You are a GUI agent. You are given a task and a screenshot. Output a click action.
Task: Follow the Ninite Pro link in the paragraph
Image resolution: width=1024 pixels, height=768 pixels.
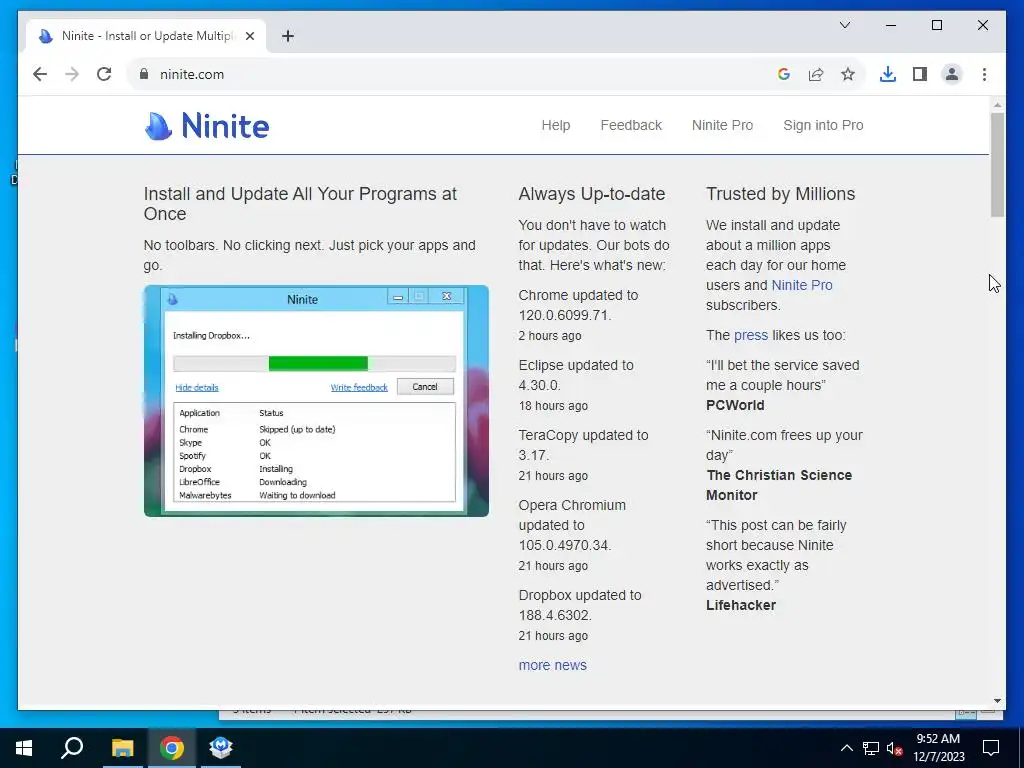[x=802, y=285]
